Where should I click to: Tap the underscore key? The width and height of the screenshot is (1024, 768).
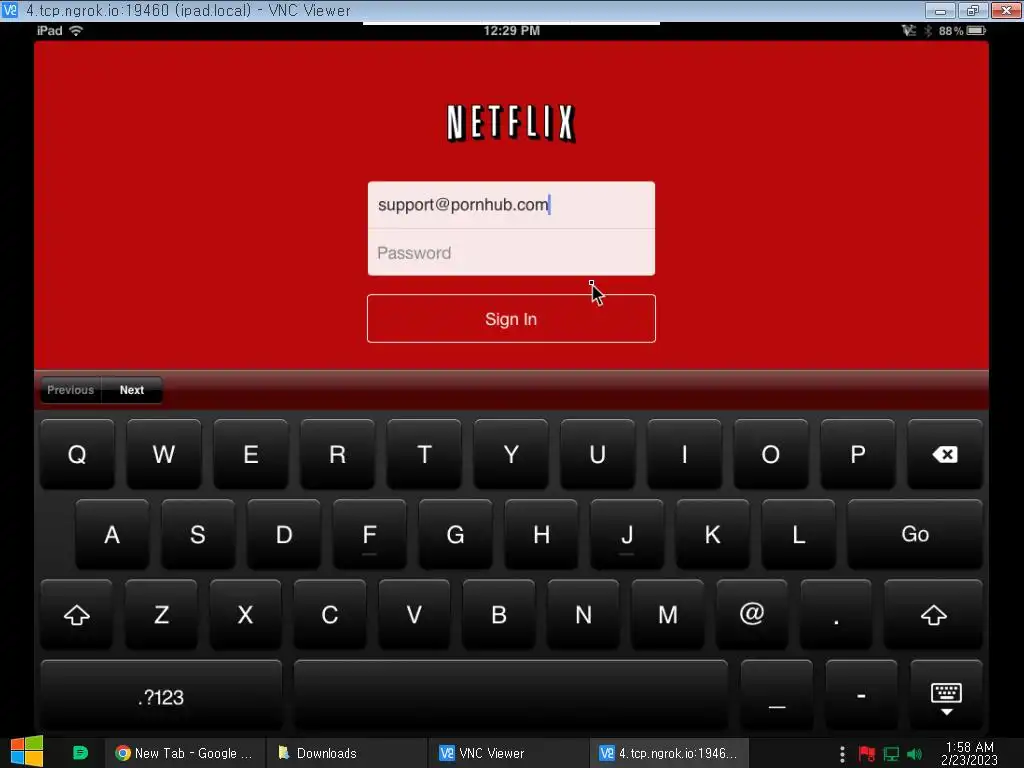tap(776, 696)
